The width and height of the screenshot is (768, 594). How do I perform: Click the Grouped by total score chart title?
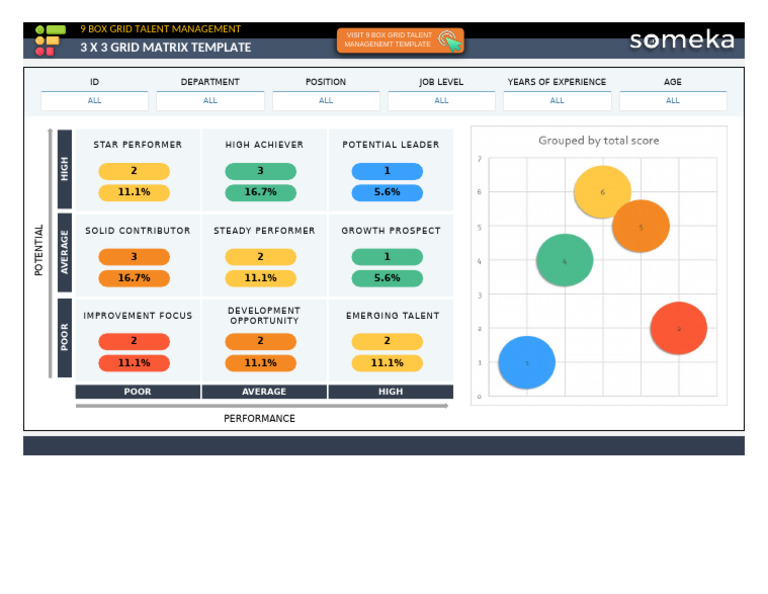(599, 141)
